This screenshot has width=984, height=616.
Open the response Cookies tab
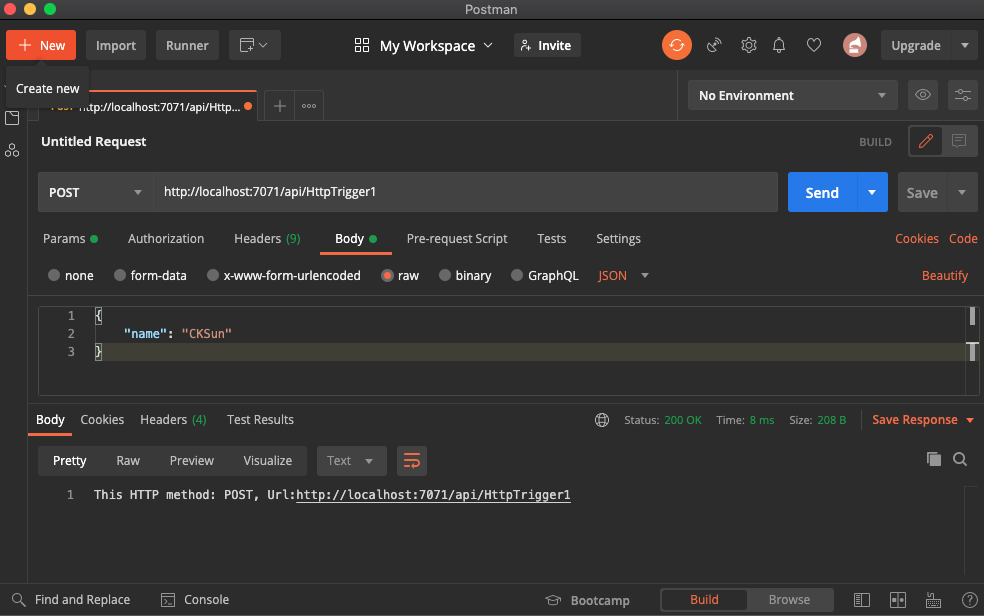pos(102,420)
